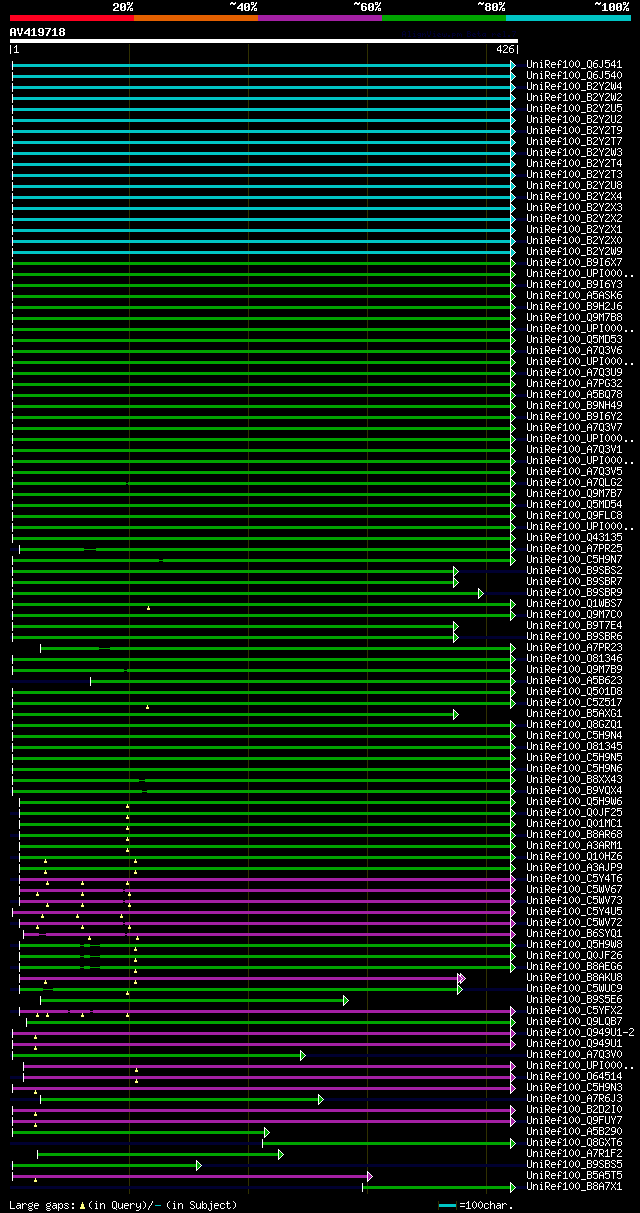640x1213 pixels.
Task: Open the UniRef100_Q9LQB7 hit label
Action: coord(574,1021)
